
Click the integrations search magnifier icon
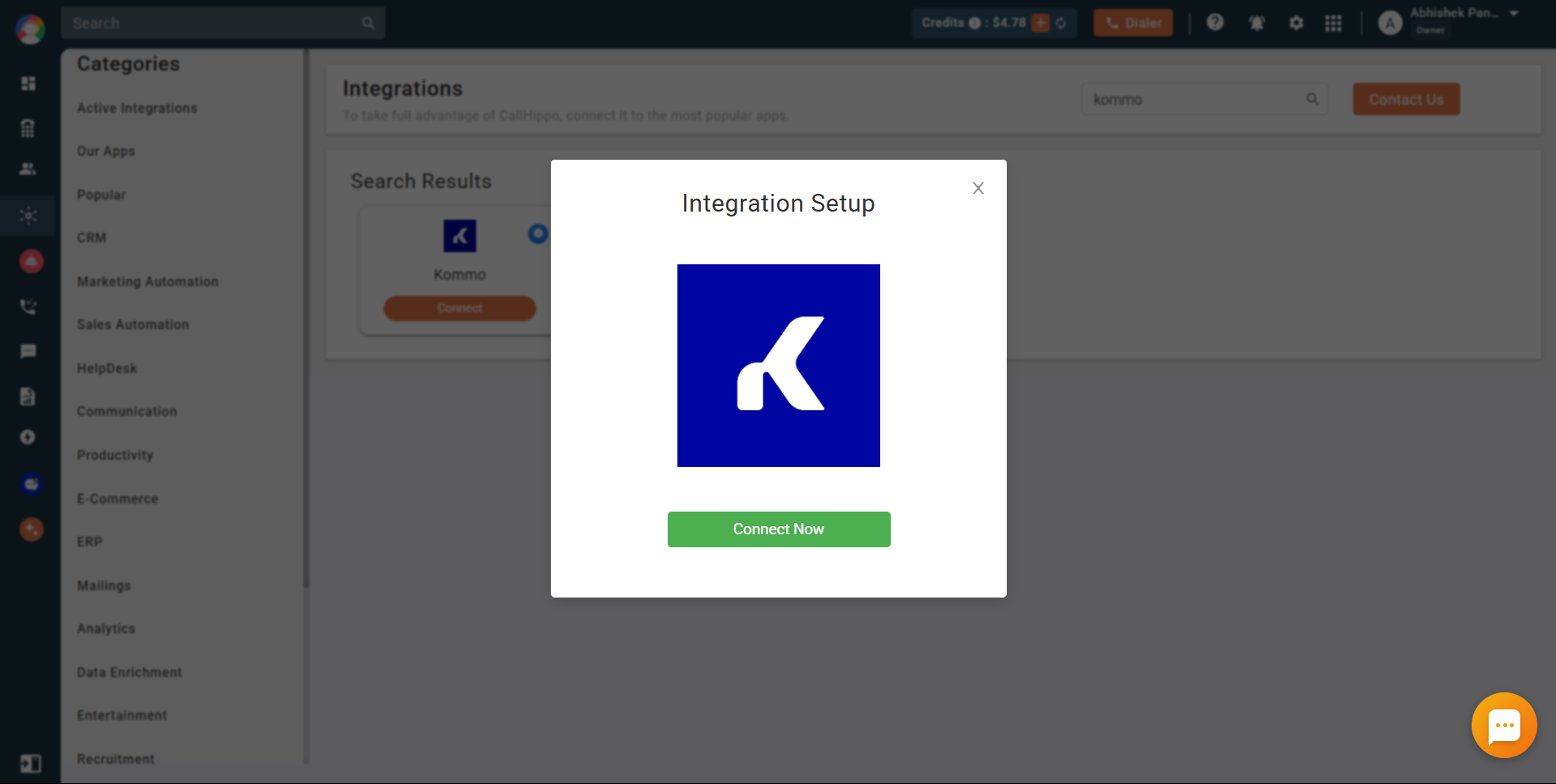tap(1312, 99)
